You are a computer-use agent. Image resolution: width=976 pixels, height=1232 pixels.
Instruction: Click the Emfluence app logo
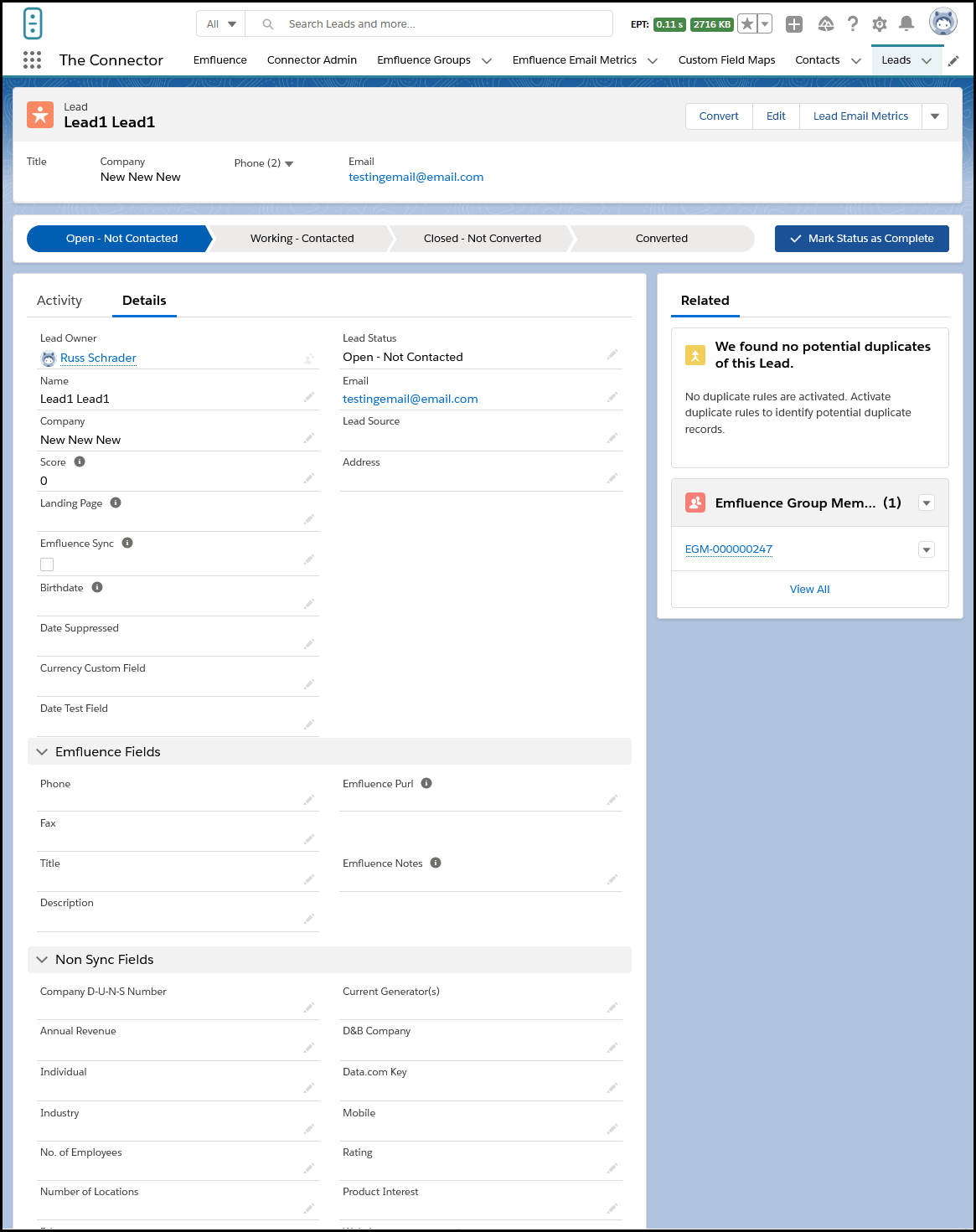point(33,23)
